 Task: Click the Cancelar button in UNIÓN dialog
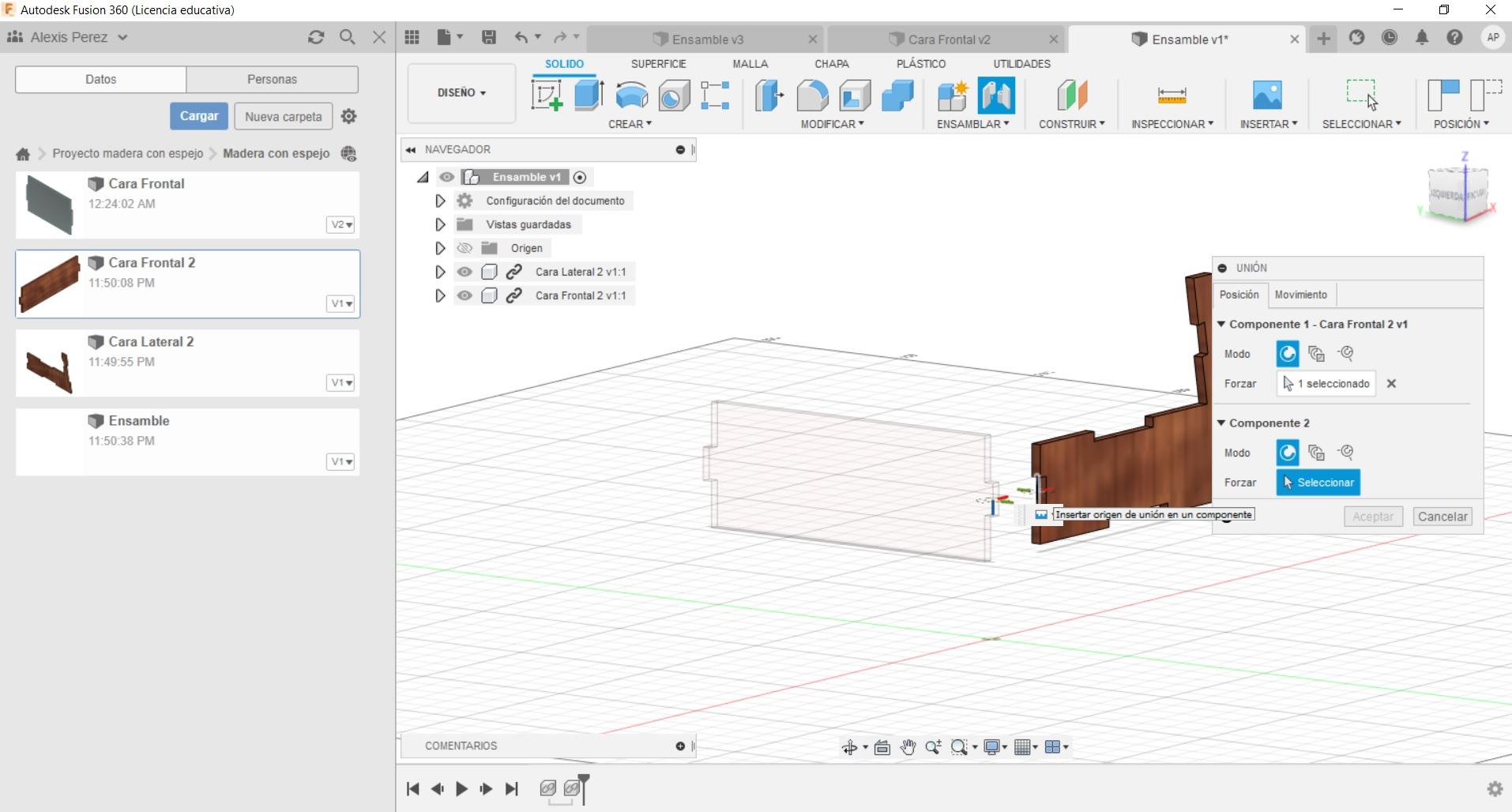point(1442,517)
